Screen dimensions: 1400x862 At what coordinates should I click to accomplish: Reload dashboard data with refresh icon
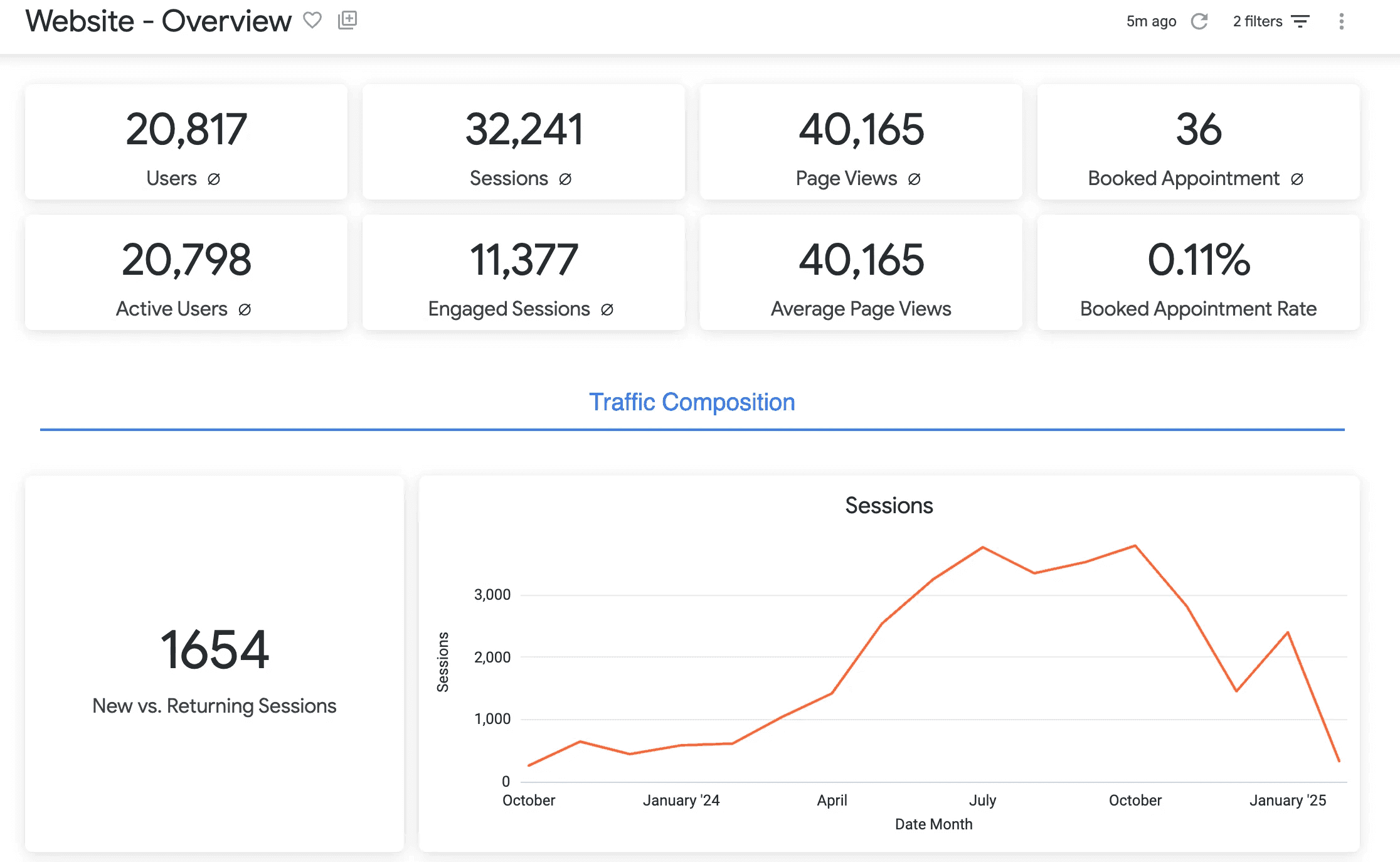tap(1199, 21)
